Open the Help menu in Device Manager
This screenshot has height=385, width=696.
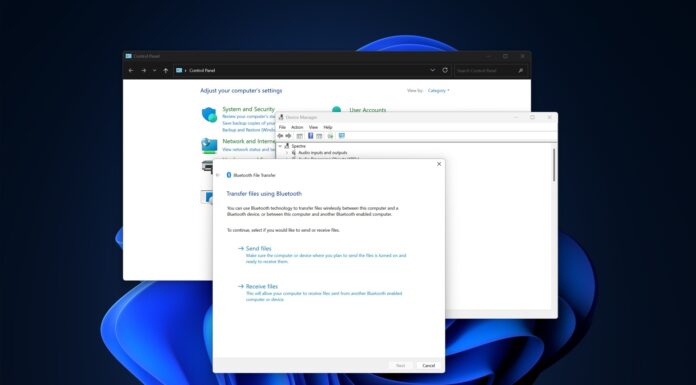tap(328, 127)
